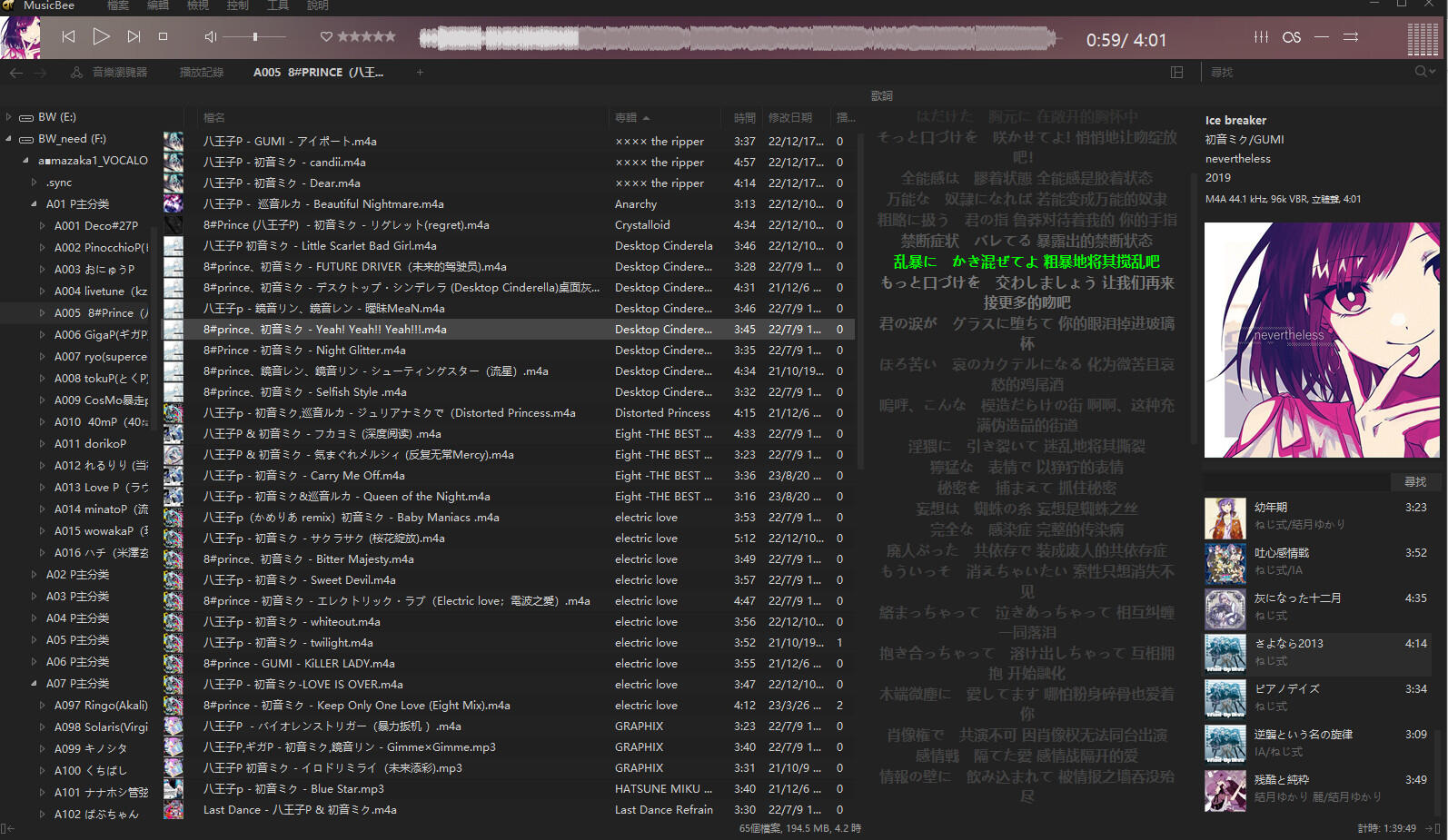
Task: Open the panel layout configuration icon
Action: 1176,73
